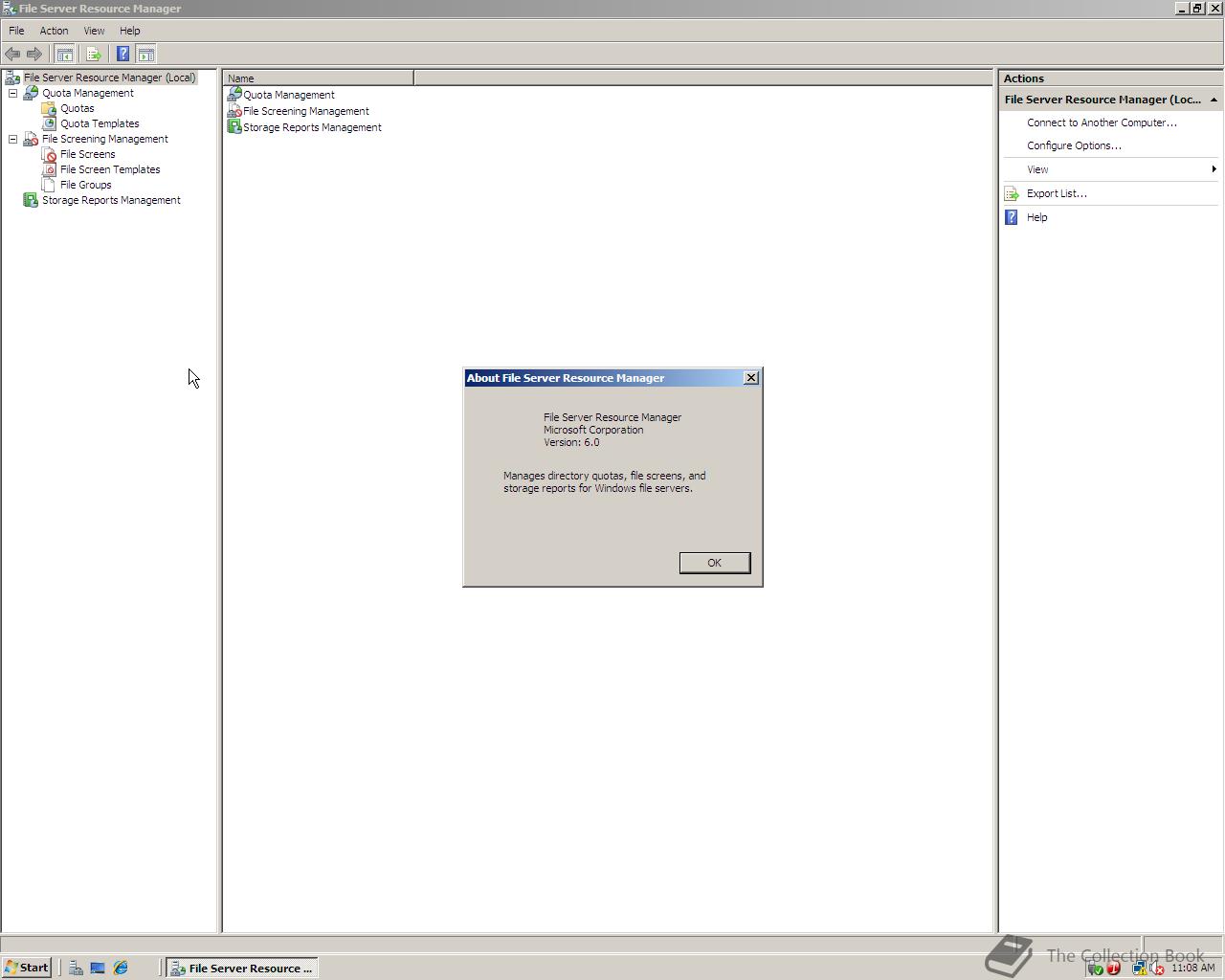This screenshot has width=1225, height=980.
Task: Click OK in the About dialog
Action: pos(715,563)
